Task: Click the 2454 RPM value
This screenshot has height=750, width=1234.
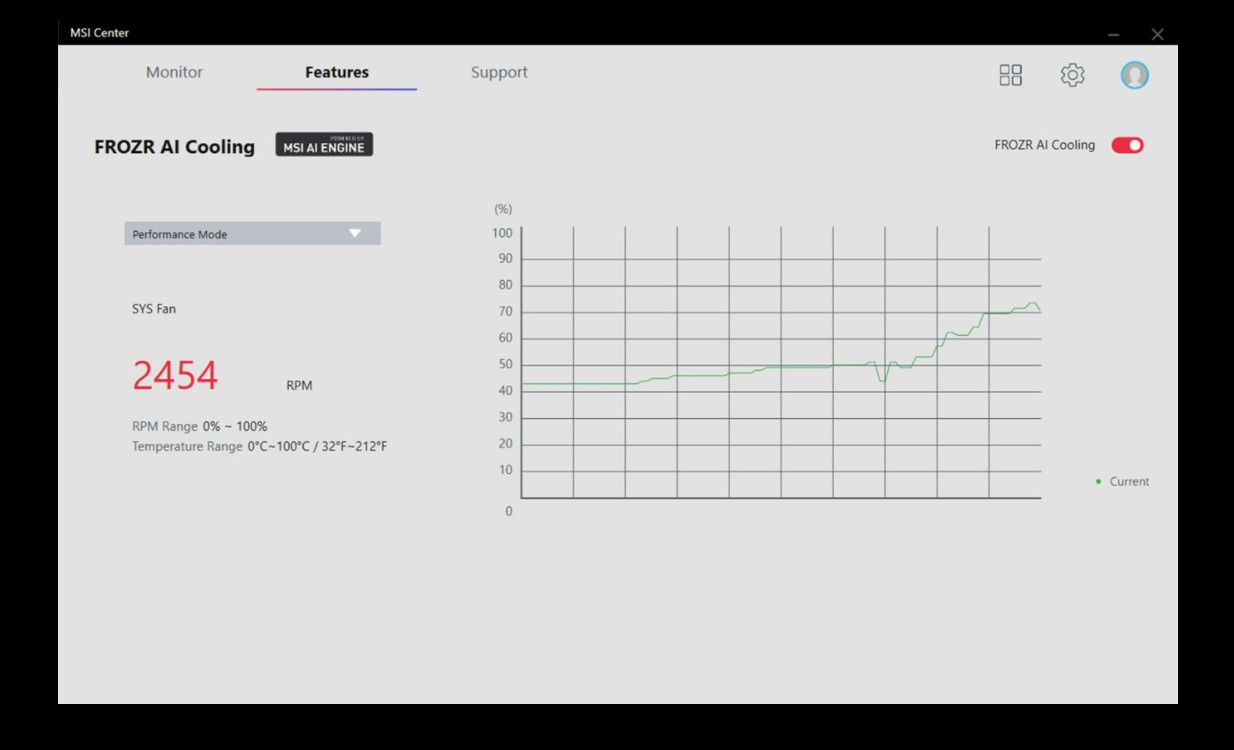Action: (x=175, y=376)
